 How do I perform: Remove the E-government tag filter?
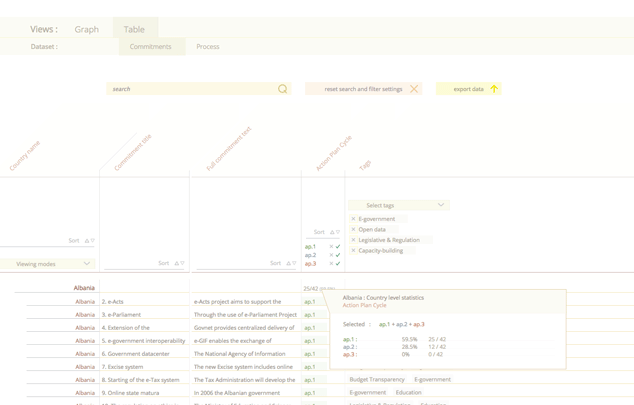(353, 219)
